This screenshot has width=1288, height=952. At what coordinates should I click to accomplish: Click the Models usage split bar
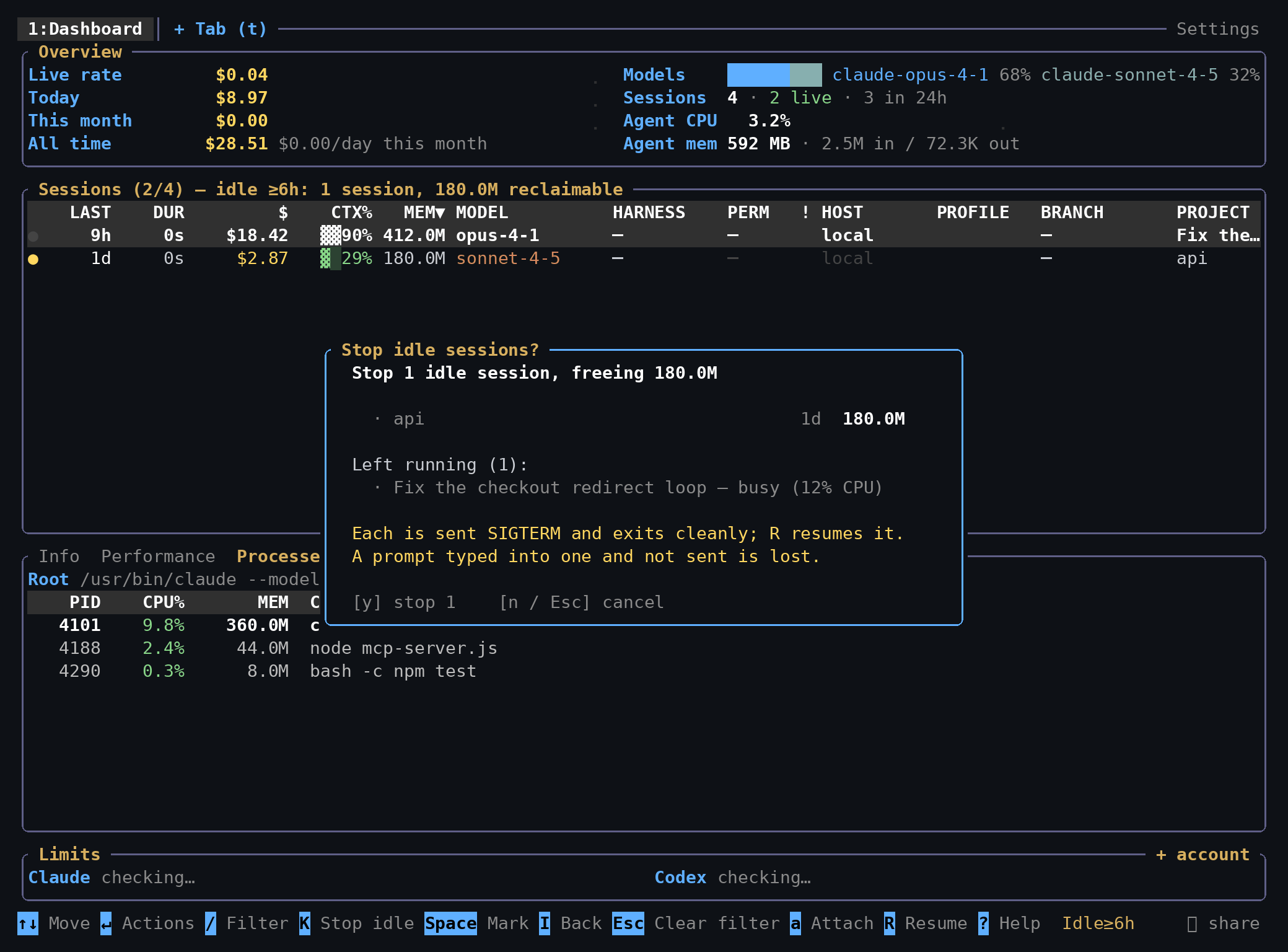tap(774, 74)
